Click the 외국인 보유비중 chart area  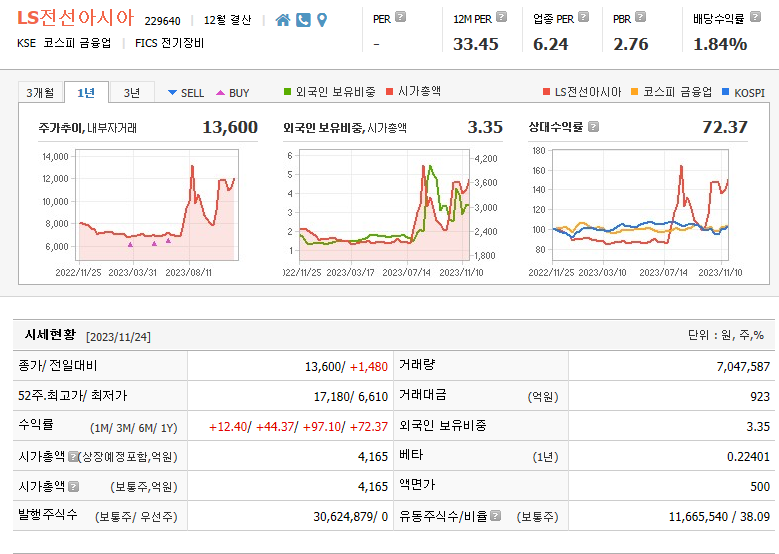385,205
